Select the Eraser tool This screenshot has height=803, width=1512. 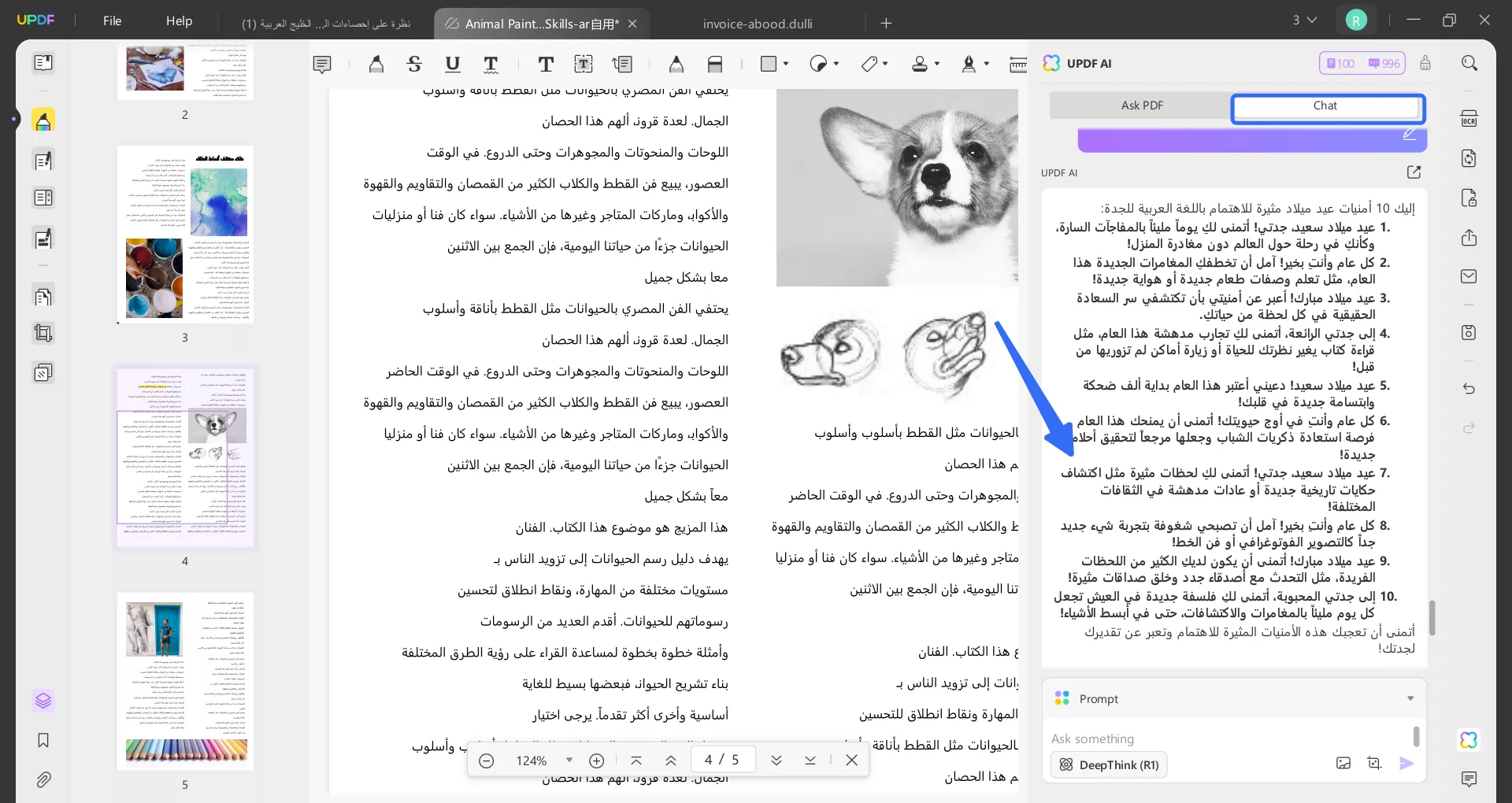(715, 64)
